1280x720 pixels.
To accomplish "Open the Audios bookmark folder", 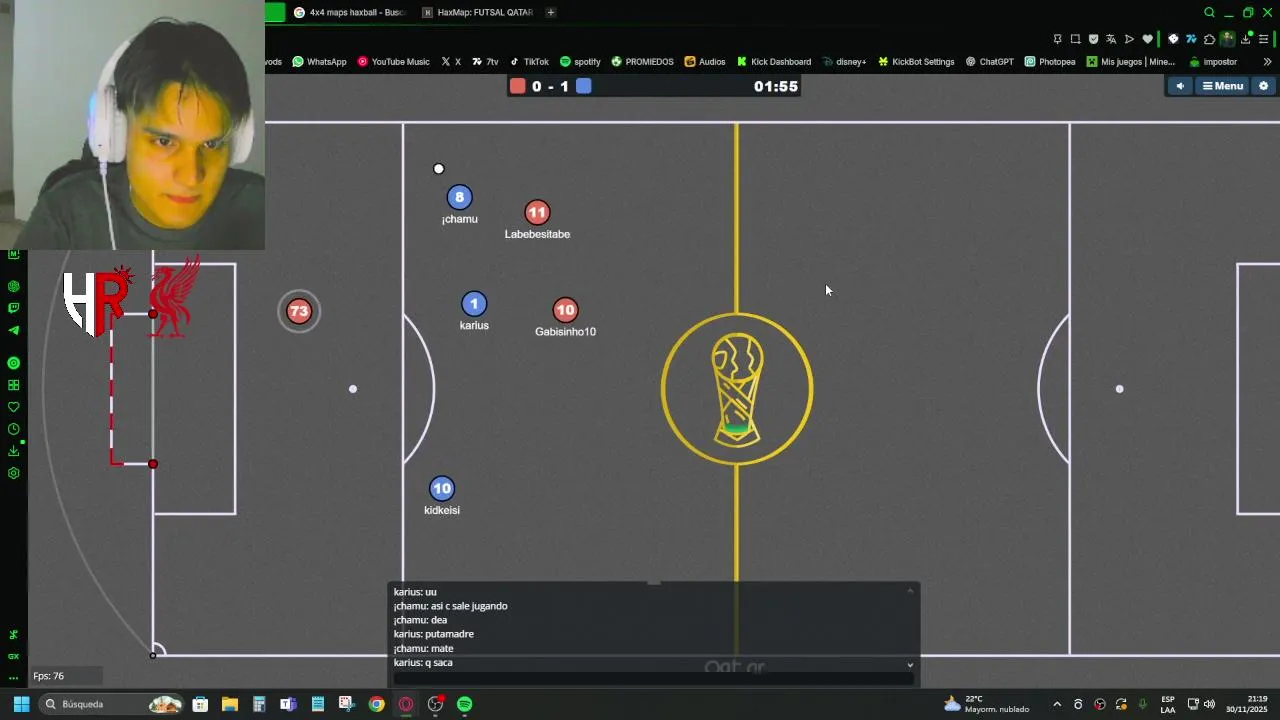I will tap(705, 62).
